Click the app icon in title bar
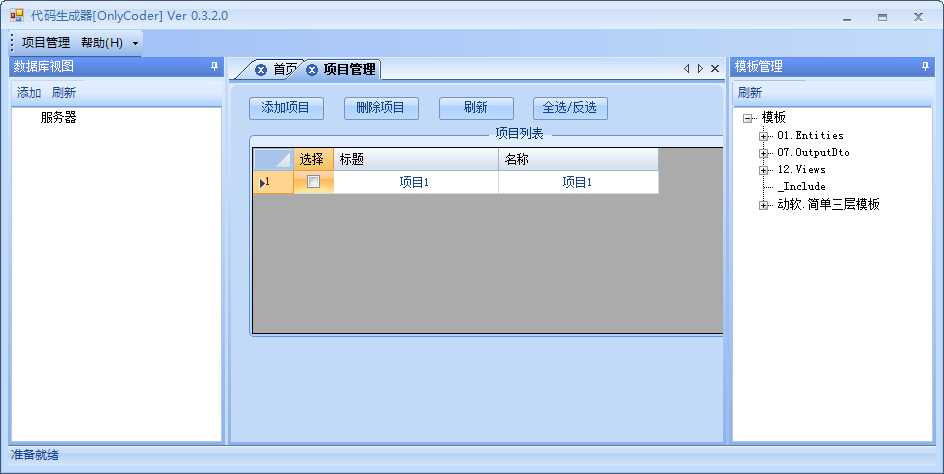The image size is (944, 474). click(x=16, y=16)
